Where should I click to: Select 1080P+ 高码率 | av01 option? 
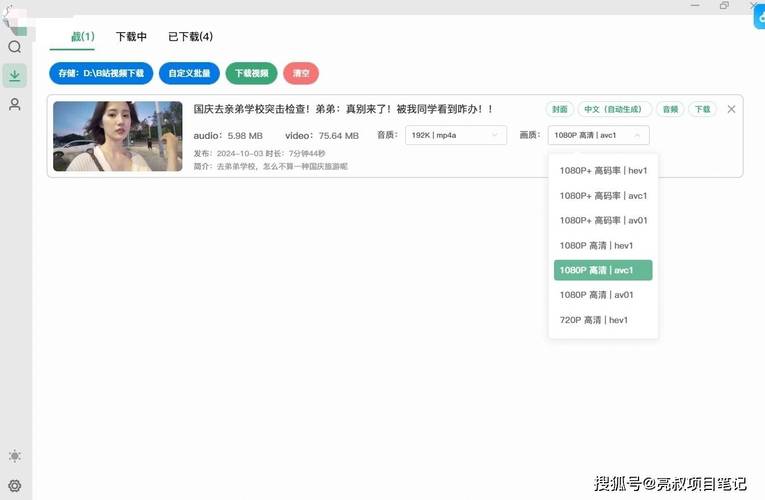pos(603,220)
